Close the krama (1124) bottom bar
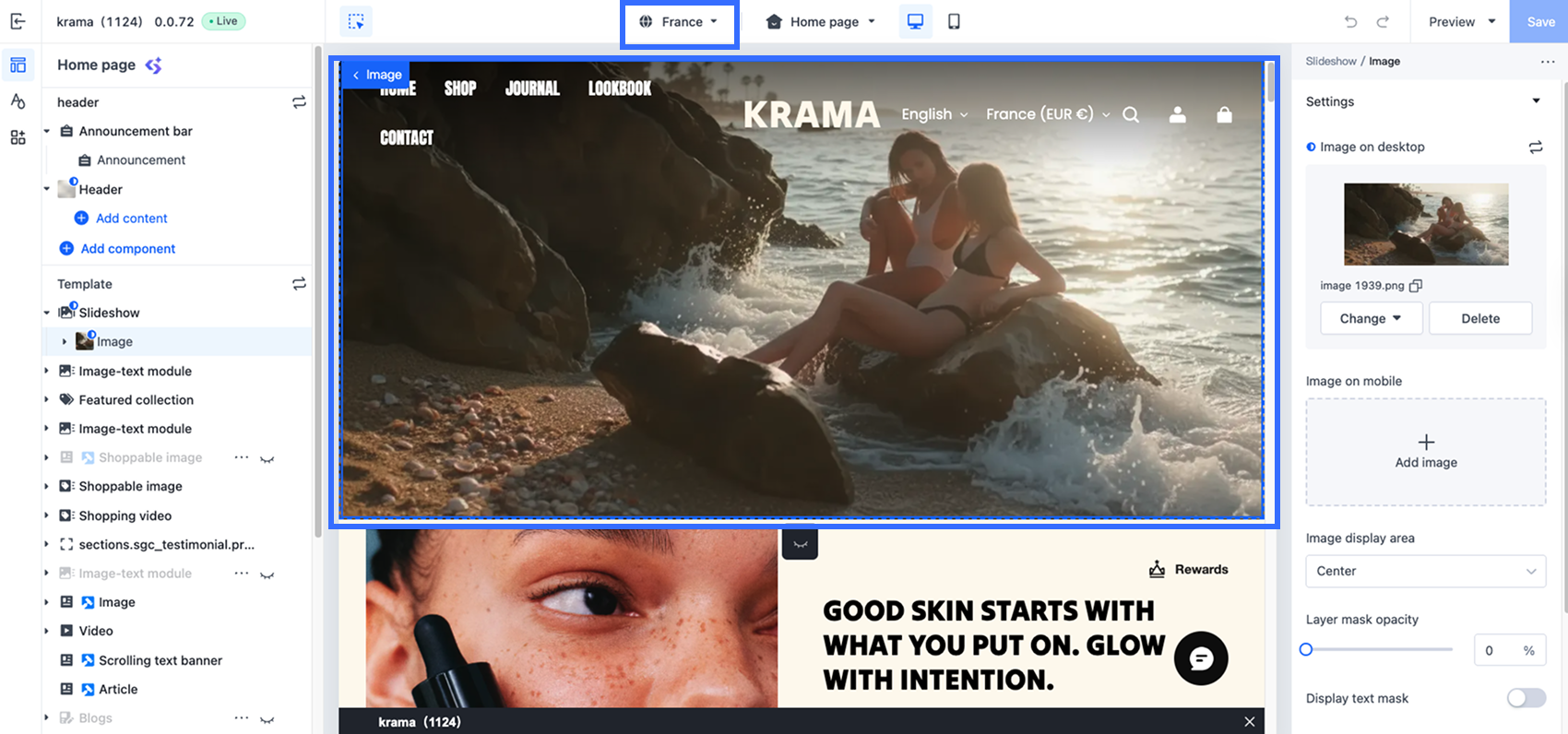This screenshot has width=1568, height=734. 1249,722
